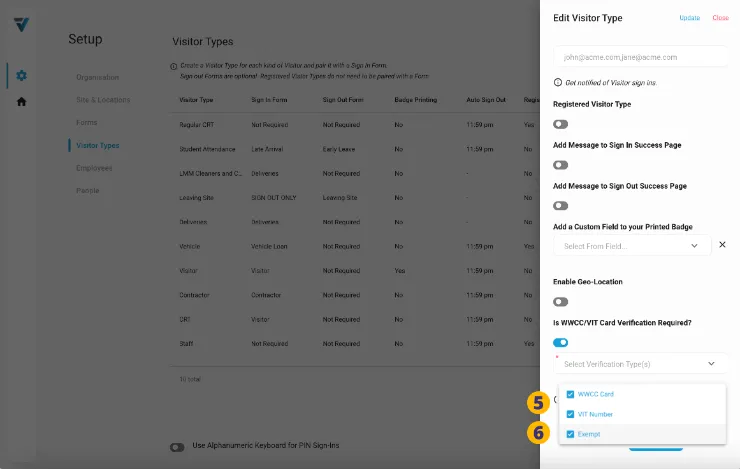
Task: Turn on Enable Geo-Location switch
Action: coord(561,301)
